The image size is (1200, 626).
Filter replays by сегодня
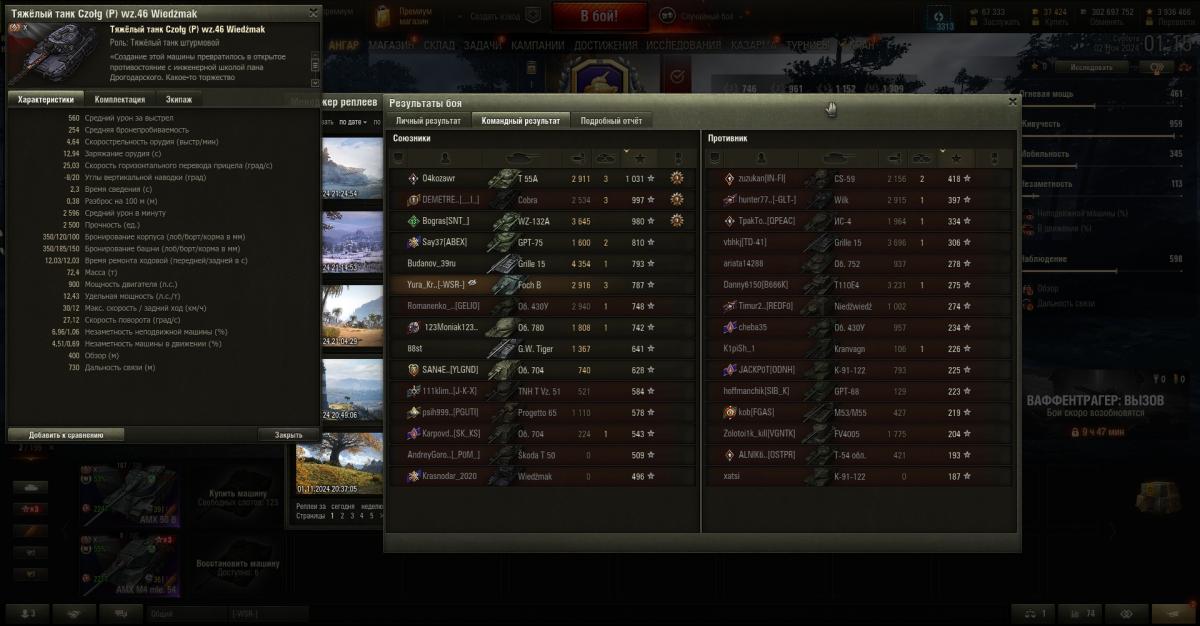[x=341, y=506]
